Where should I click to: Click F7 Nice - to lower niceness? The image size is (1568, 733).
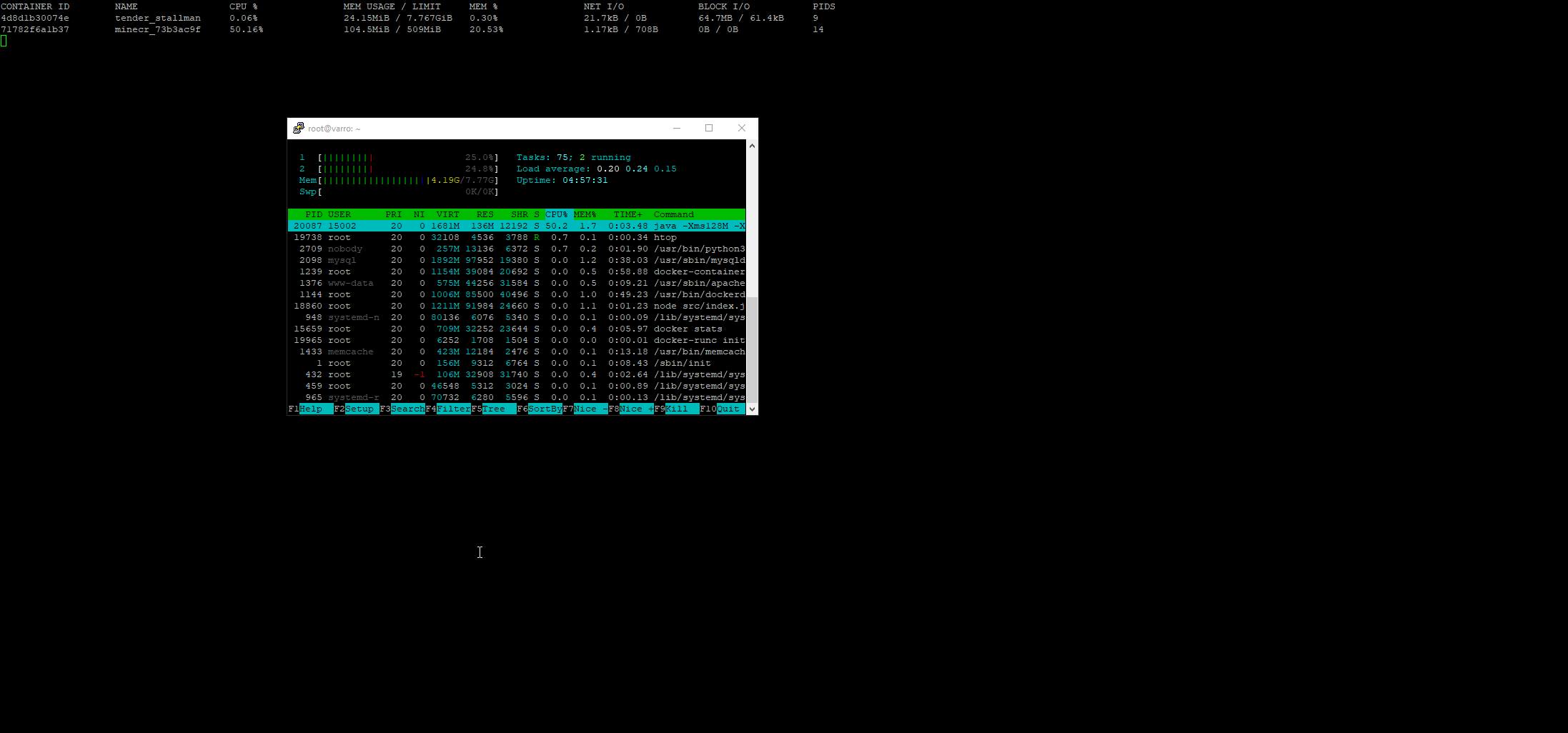(x=590, y=409)
